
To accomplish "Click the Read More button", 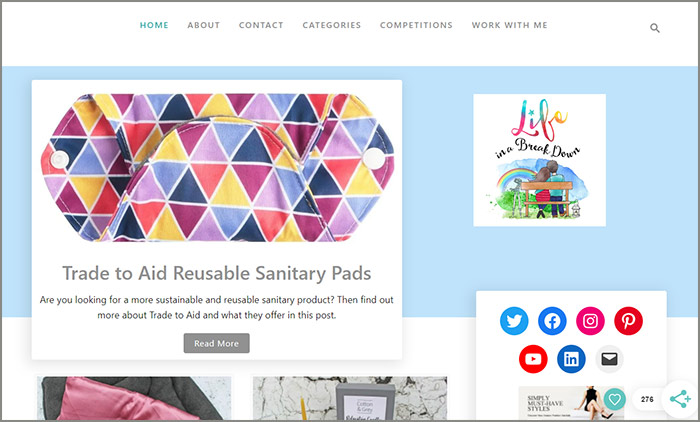I will (217, 343).
